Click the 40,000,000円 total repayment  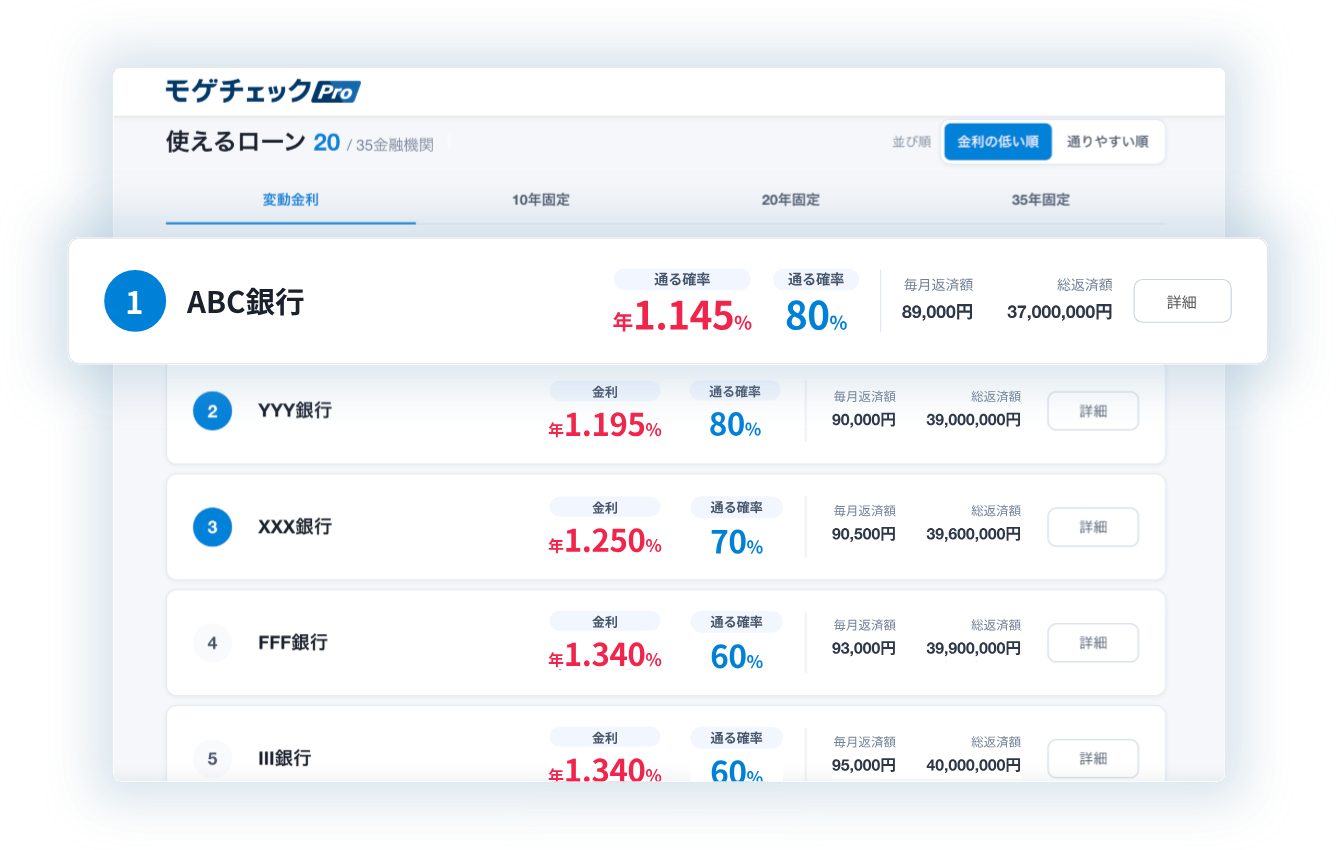click(974, 765)
